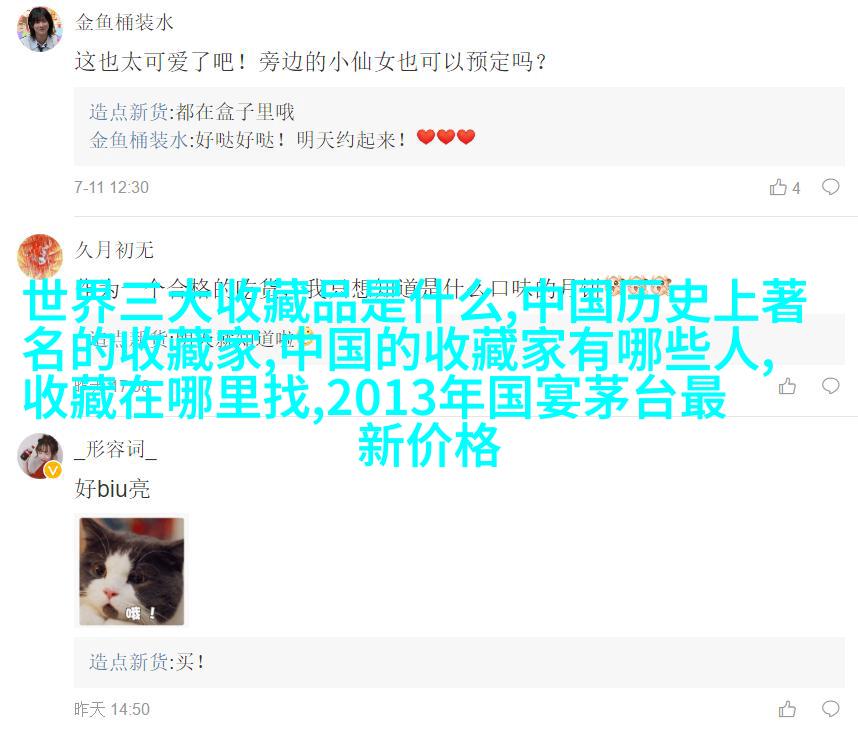Viewport: 858px width, 734px height.
Task: Reply to the 好biu亮 comment
Action: pos(831,709)
